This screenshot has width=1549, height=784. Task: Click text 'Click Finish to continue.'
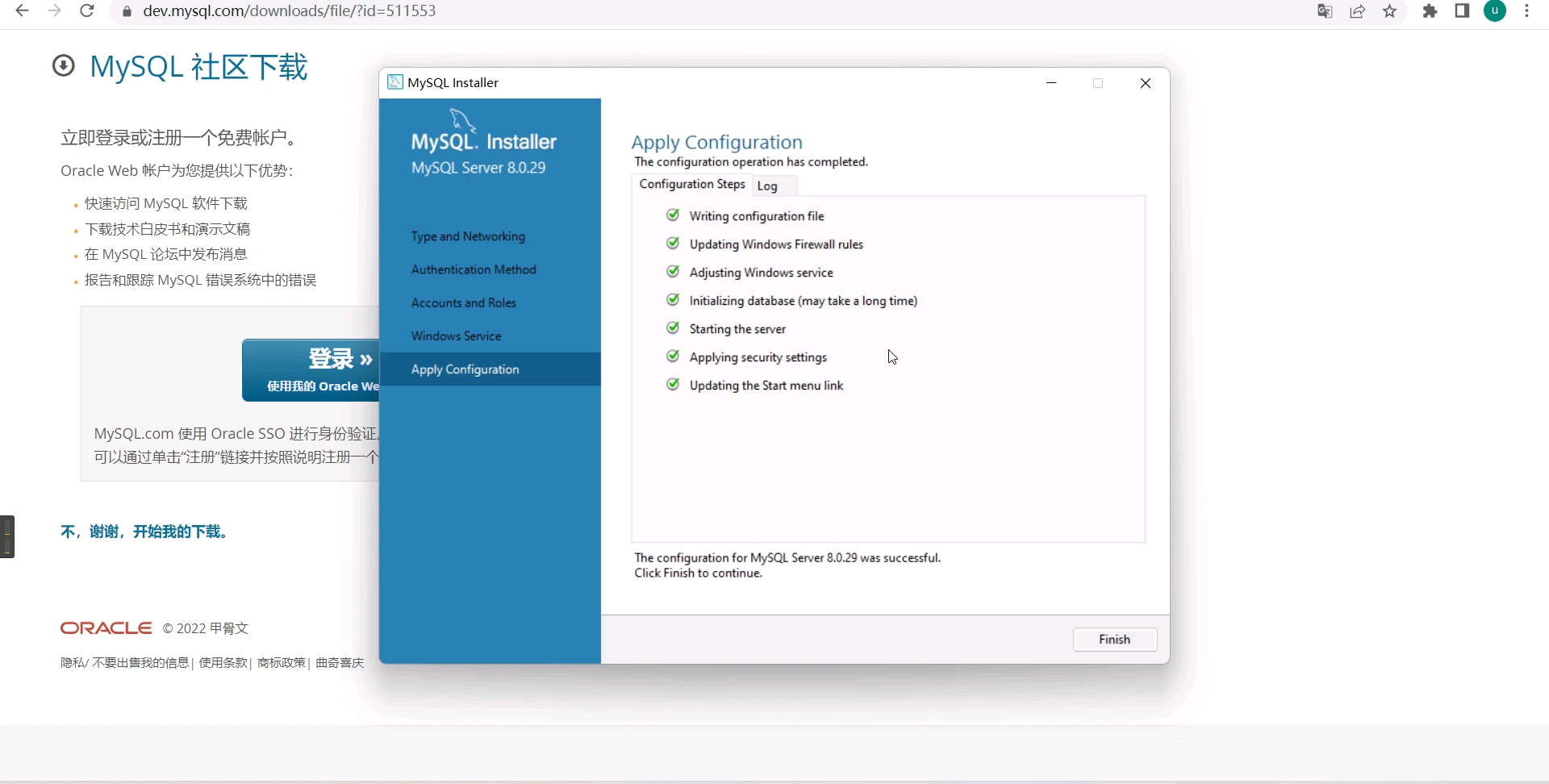click(698, 573)
